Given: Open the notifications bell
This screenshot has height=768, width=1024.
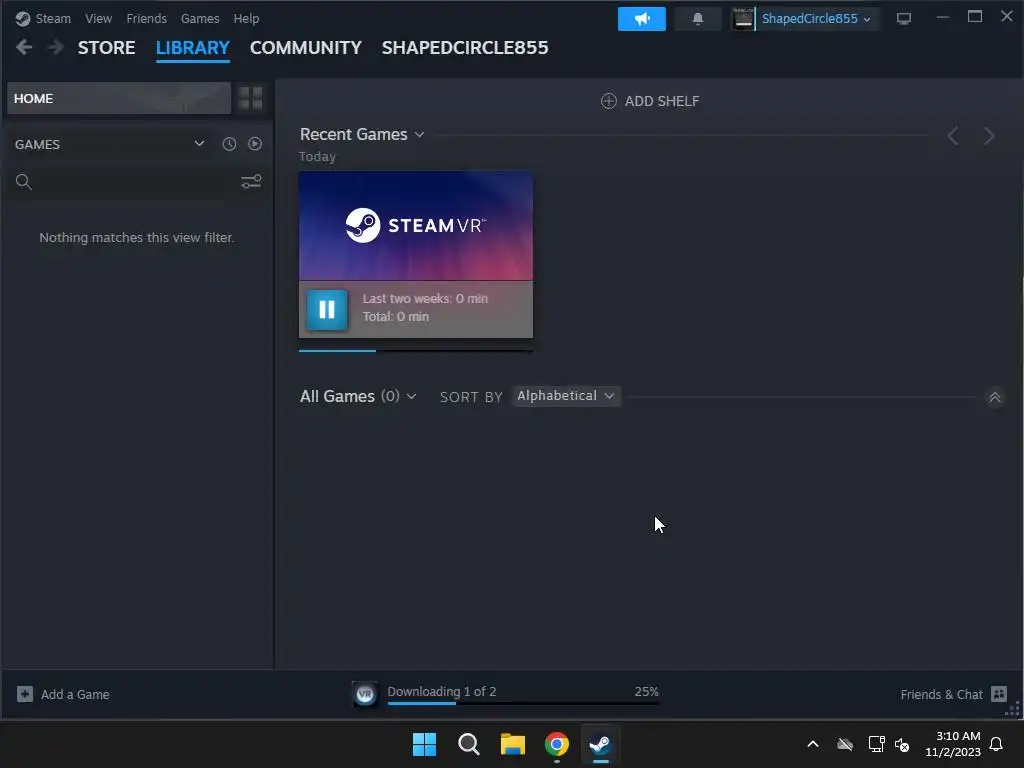Looking at the screenshot, I should 697,19.
